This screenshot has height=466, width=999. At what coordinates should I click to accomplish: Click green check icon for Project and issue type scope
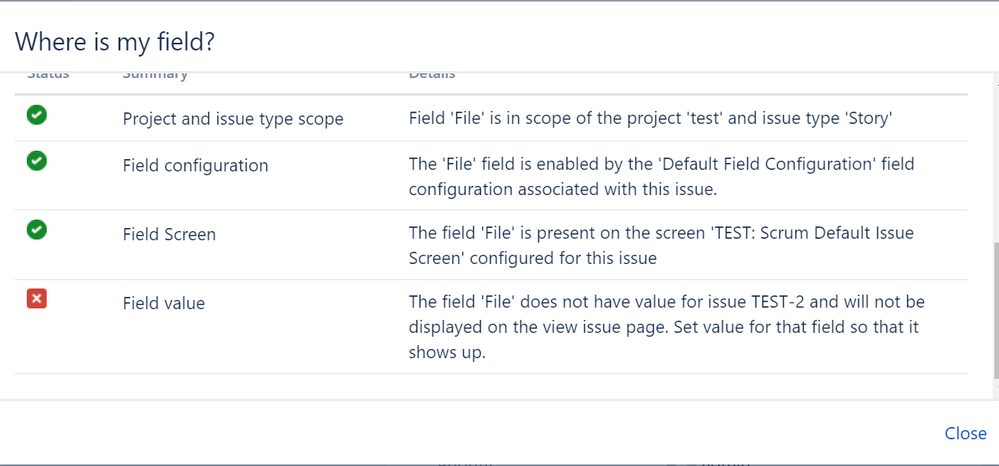(x=37, y=115)
